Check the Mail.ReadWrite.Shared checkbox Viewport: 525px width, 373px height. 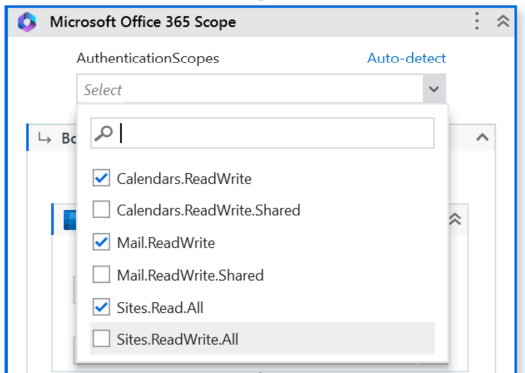(x=101, y=275)
